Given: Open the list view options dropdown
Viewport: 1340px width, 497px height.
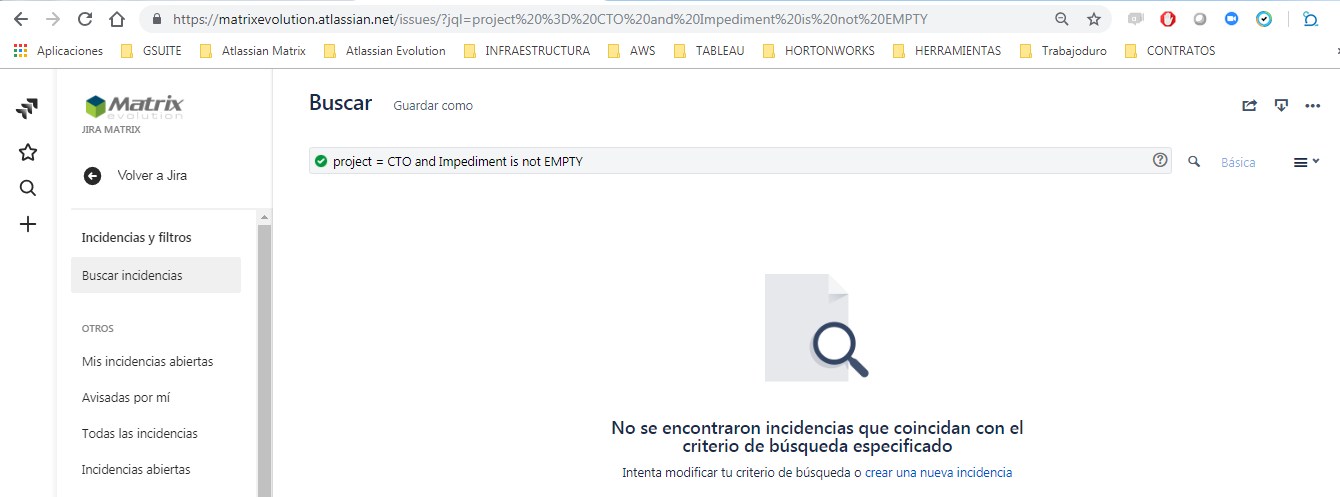Looking at the screenshot, I should pos(1306,162).
